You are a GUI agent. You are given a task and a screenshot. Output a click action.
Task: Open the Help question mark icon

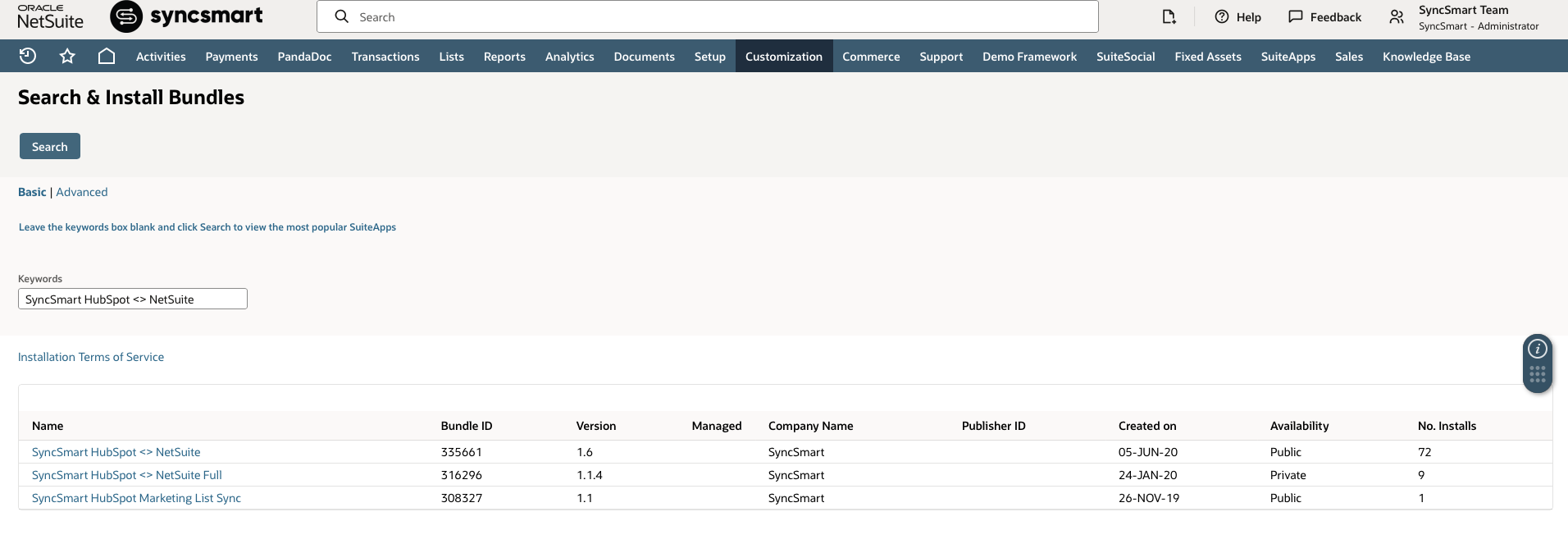1222,16
